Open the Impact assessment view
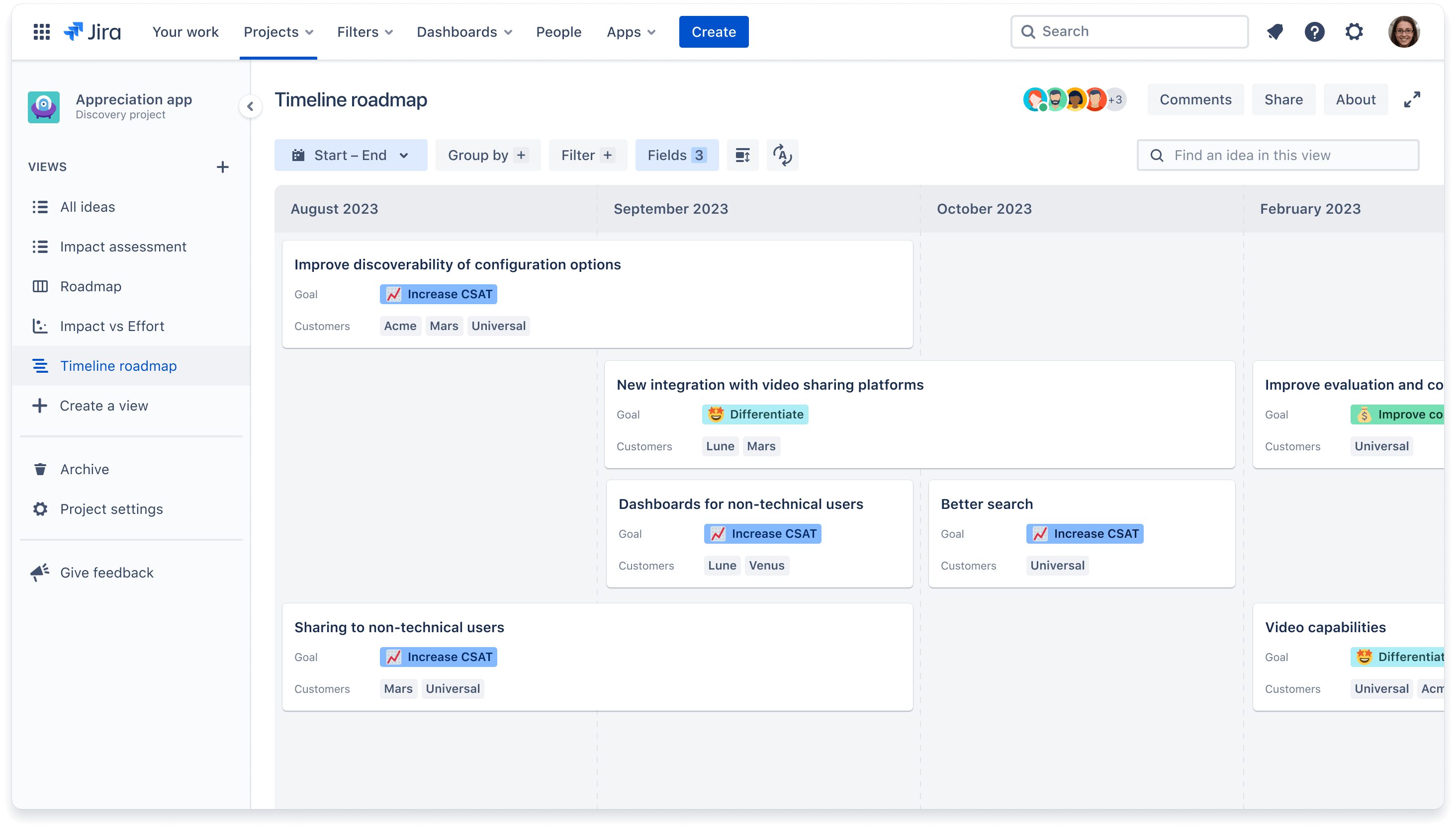 pos(122,246)
